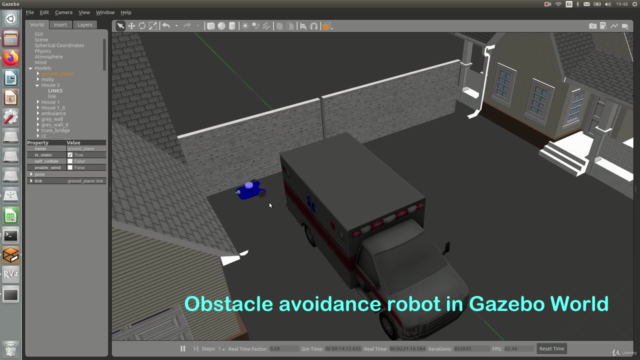Expand the moby model
This screenshot has width=640, height=360.
tap(38, 80)
